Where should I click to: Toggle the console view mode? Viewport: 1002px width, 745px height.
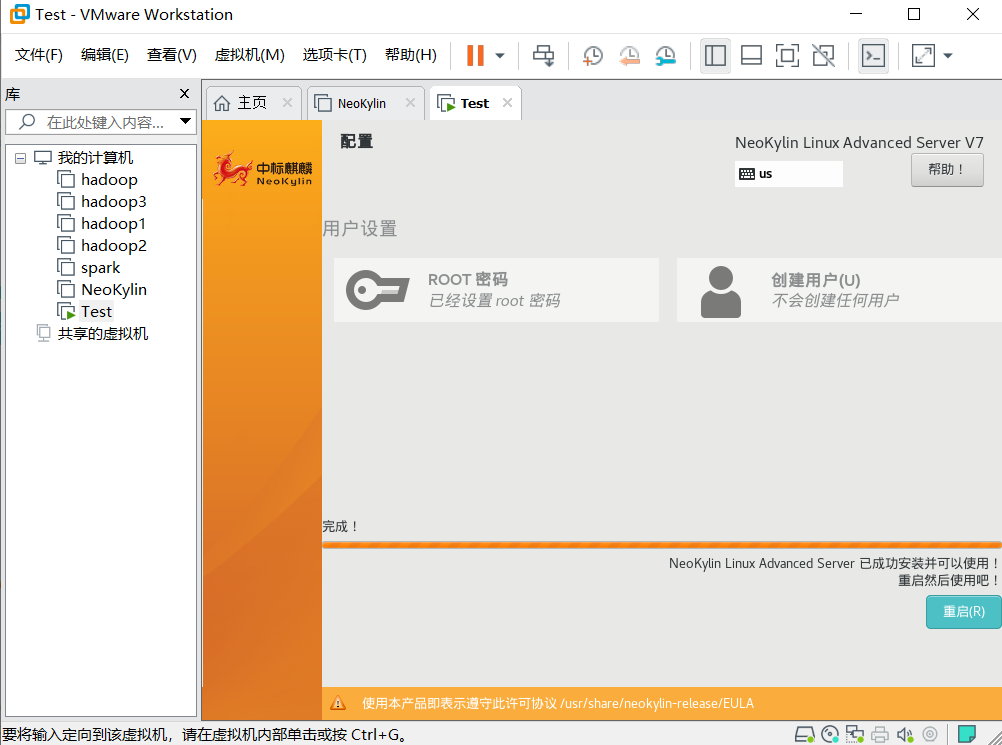pos(873,55)
